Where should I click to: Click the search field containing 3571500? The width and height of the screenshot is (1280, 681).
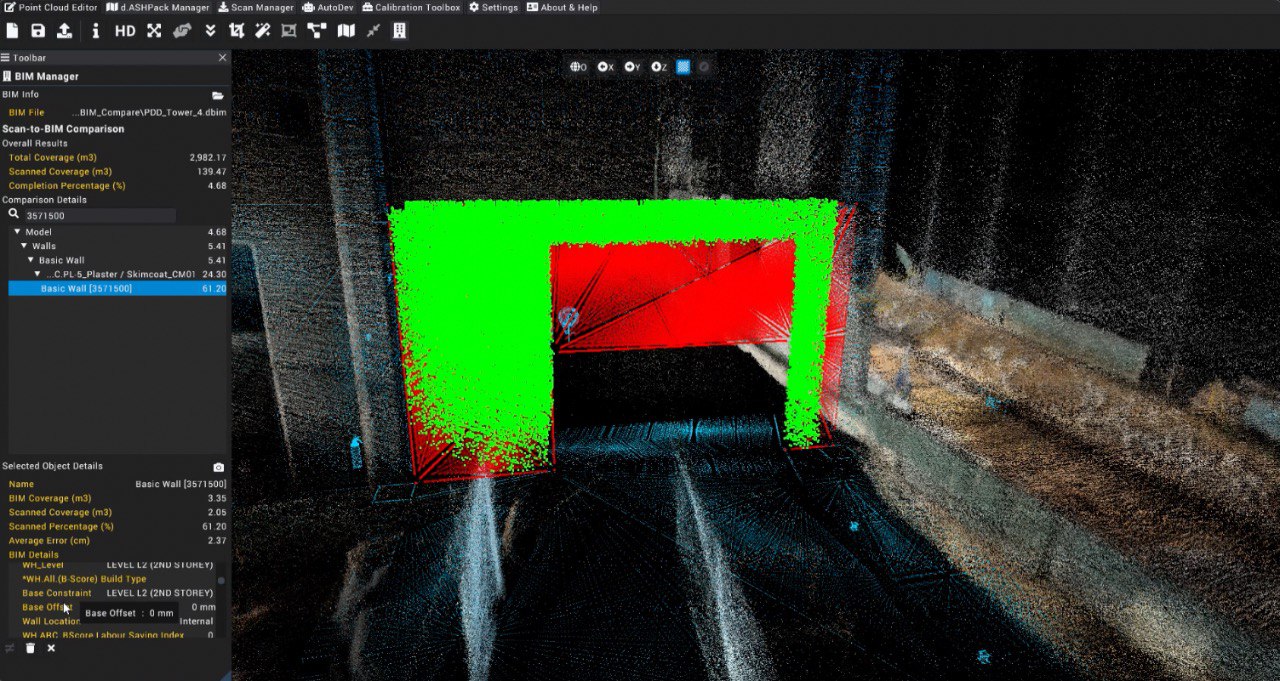(99, 215)
